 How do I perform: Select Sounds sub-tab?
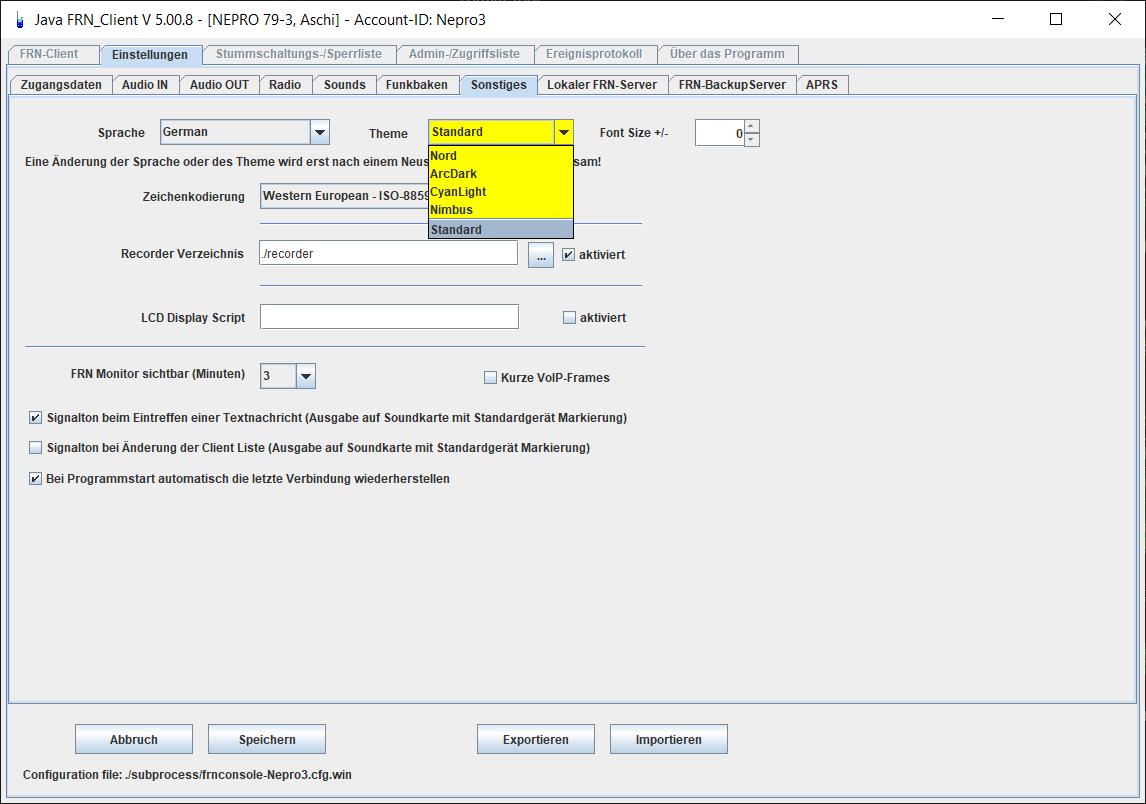coord(344,85)
